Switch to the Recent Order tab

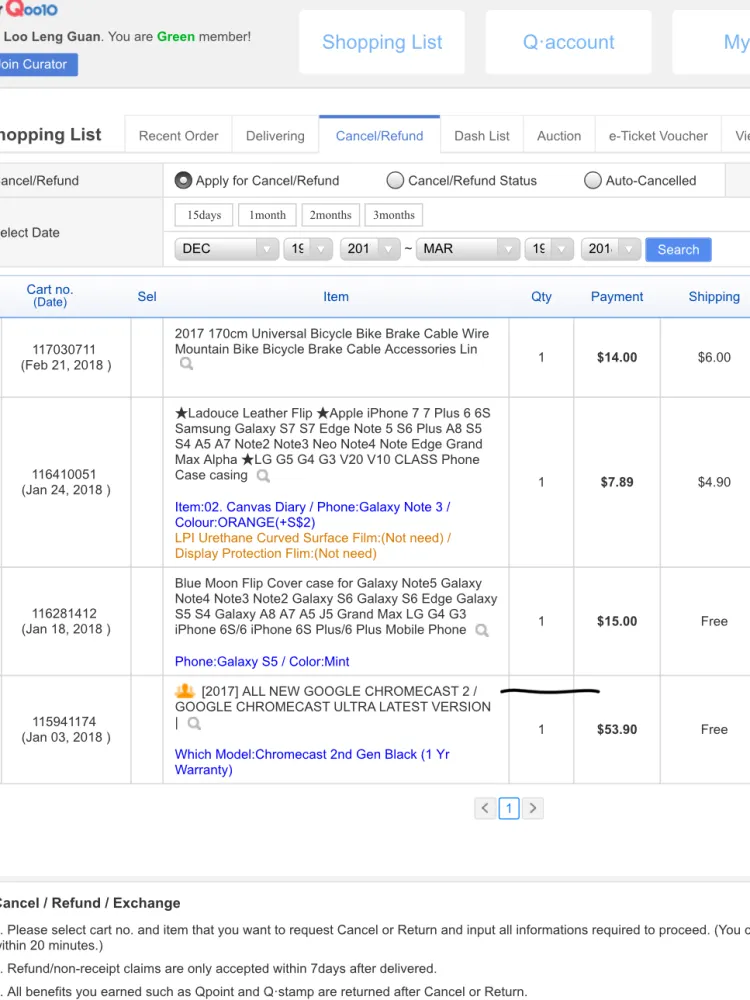point(178,136)
